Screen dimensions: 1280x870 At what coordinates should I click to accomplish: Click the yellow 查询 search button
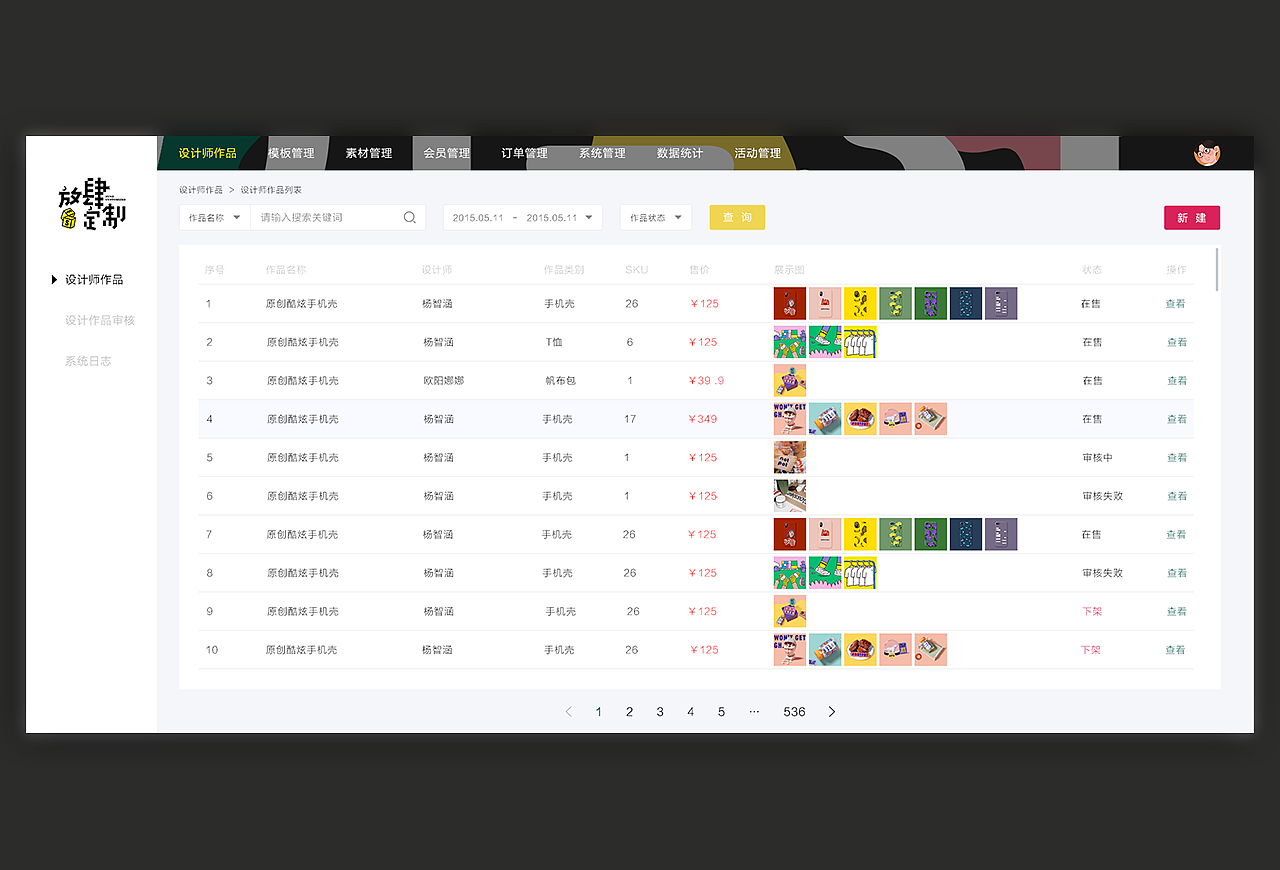point(737,217)
